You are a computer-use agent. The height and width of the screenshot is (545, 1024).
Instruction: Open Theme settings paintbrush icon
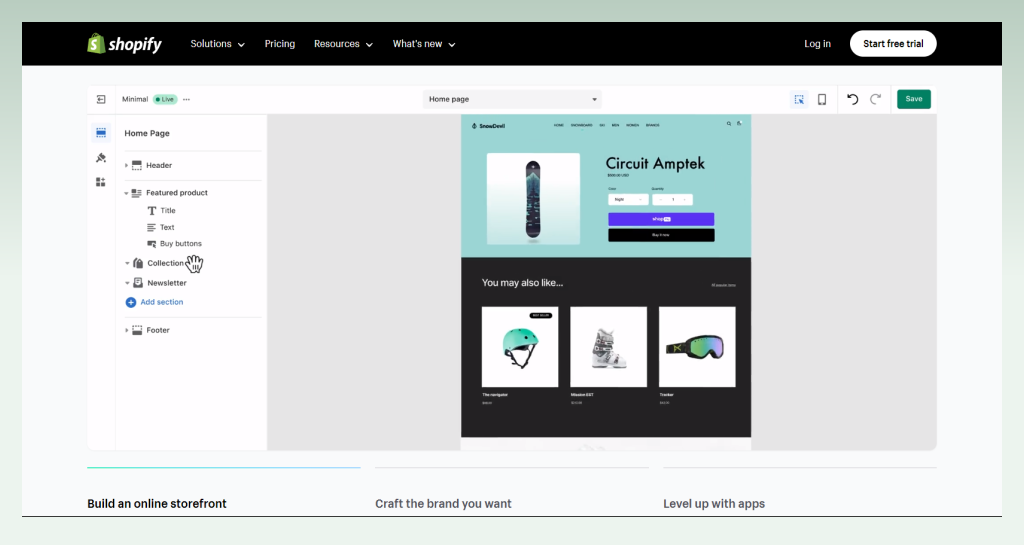pos(101,157)
